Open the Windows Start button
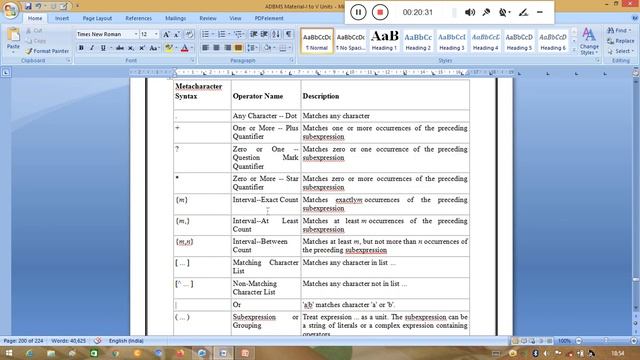 click(8, 353)
